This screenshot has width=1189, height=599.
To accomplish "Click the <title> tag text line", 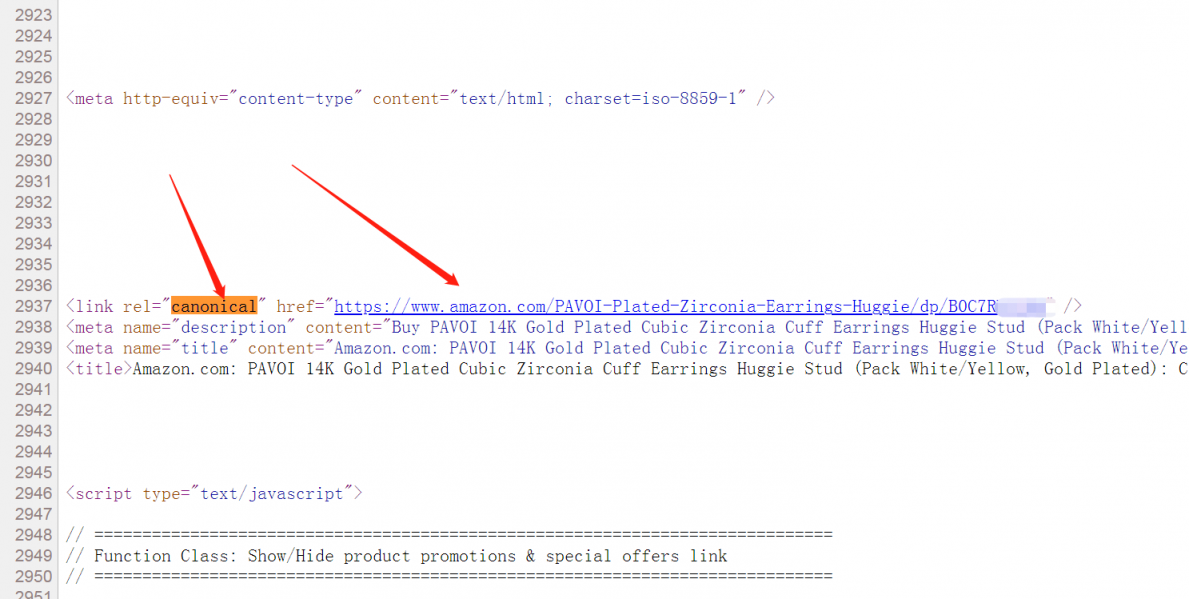I will tap(626, 369).
